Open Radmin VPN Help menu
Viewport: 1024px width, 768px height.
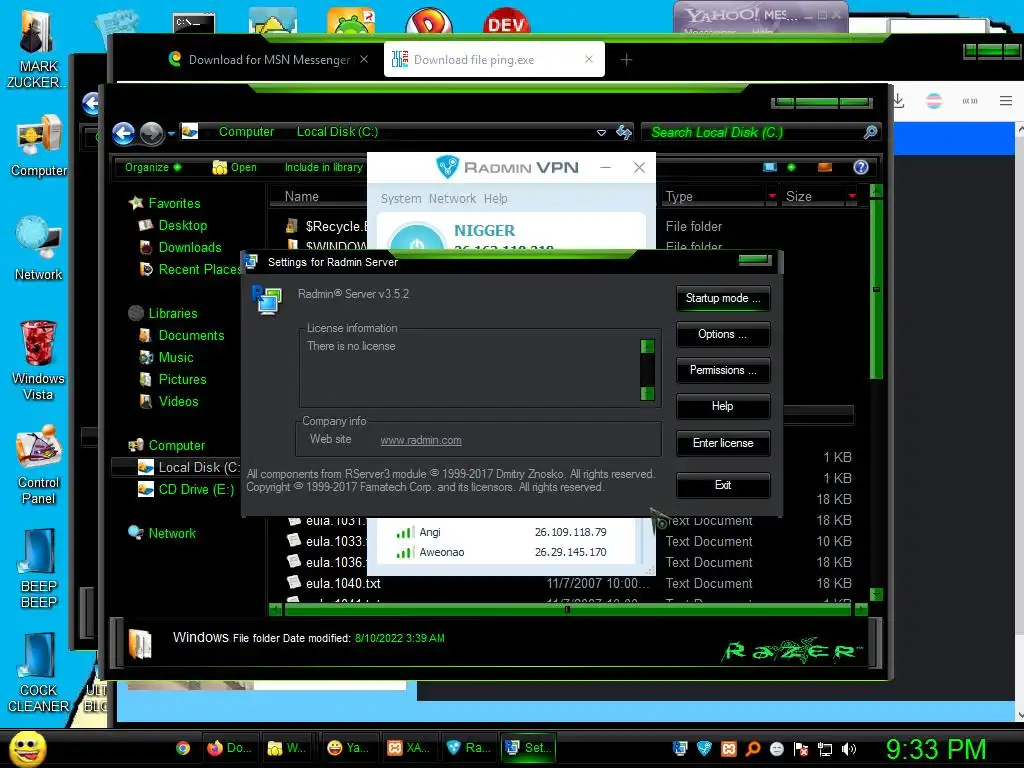[496, 199]
